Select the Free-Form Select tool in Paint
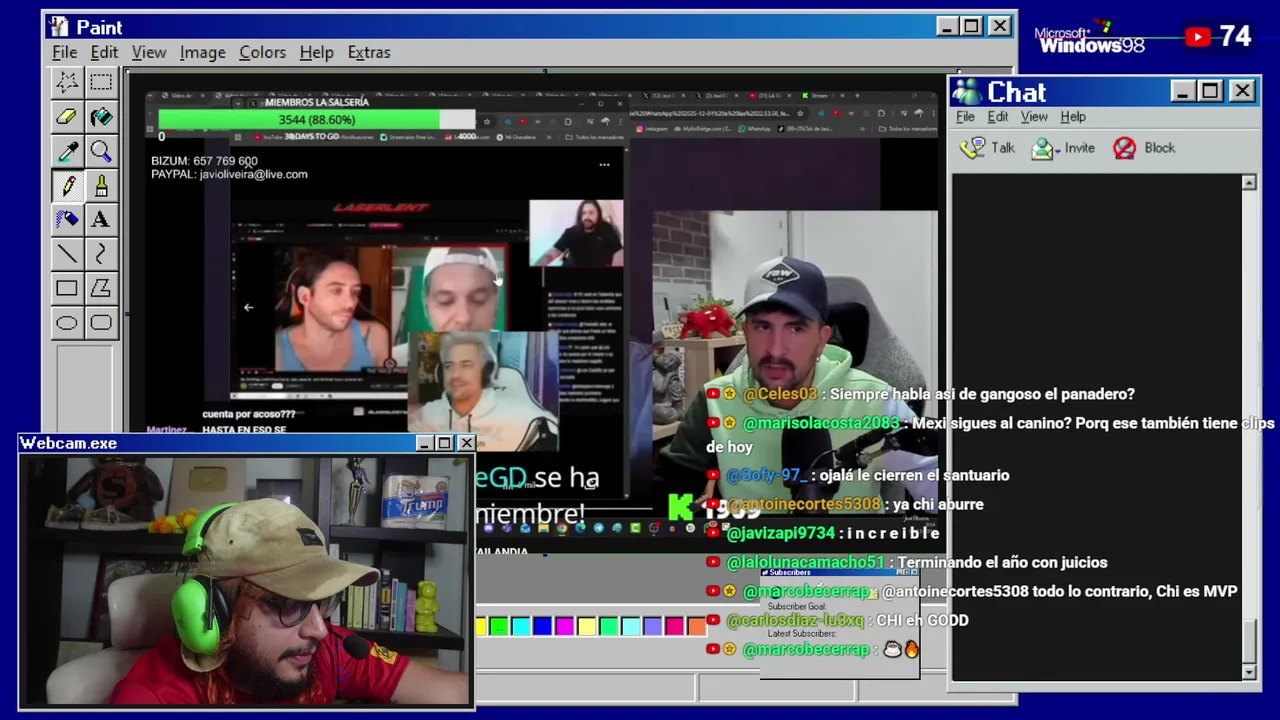 tap(67, 82)
